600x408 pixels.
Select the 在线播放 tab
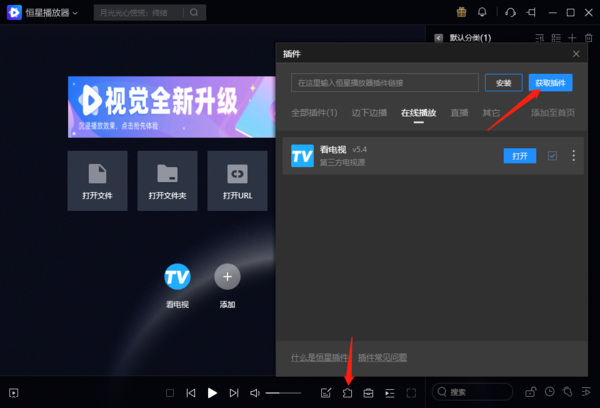419,113
